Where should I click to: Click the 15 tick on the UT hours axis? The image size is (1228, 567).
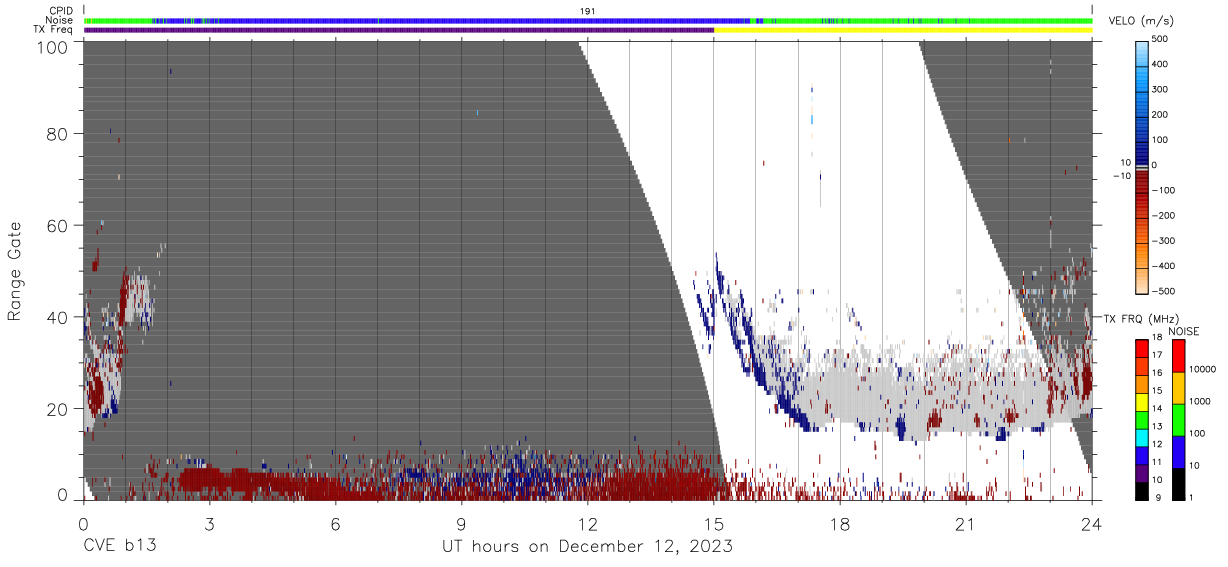713,524
